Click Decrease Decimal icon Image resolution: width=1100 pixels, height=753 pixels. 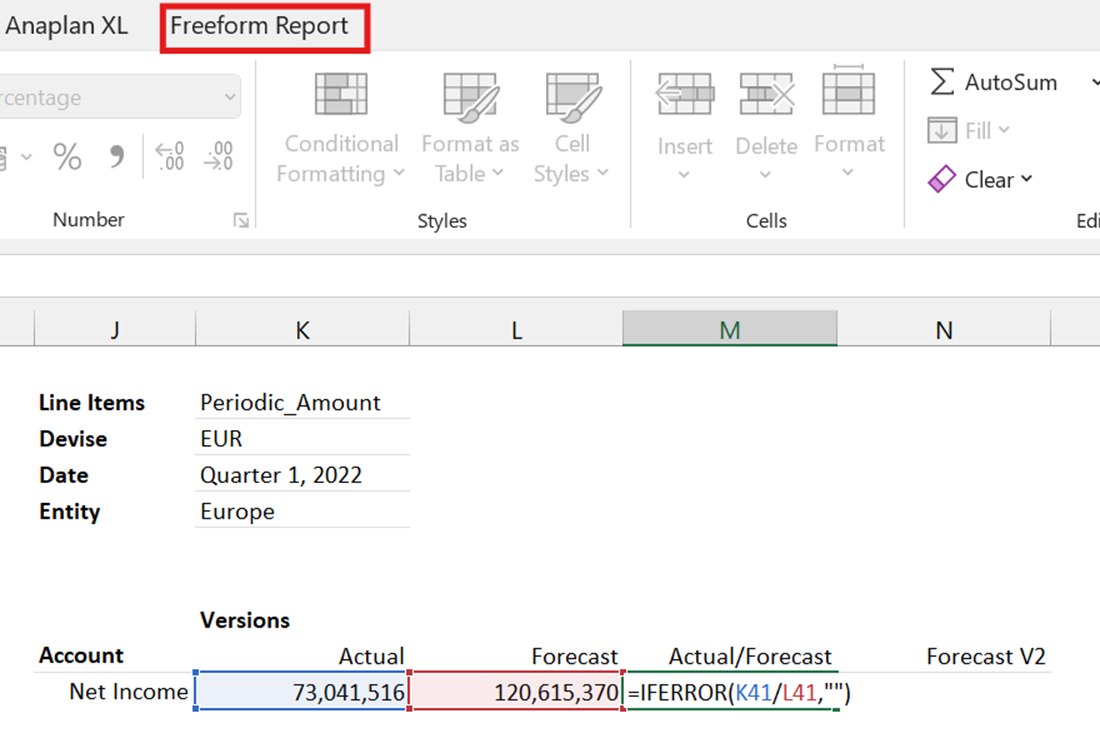point(219,156)
